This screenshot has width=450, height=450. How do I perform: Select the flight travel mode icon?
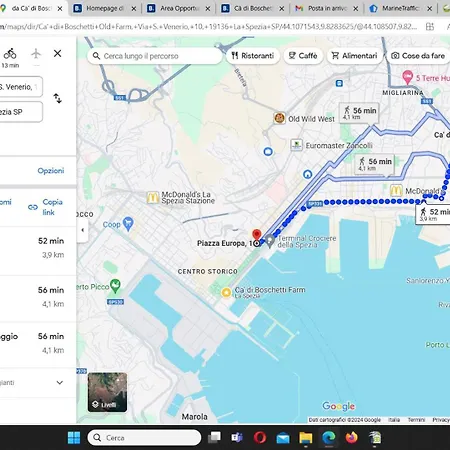tap(36, 54)
